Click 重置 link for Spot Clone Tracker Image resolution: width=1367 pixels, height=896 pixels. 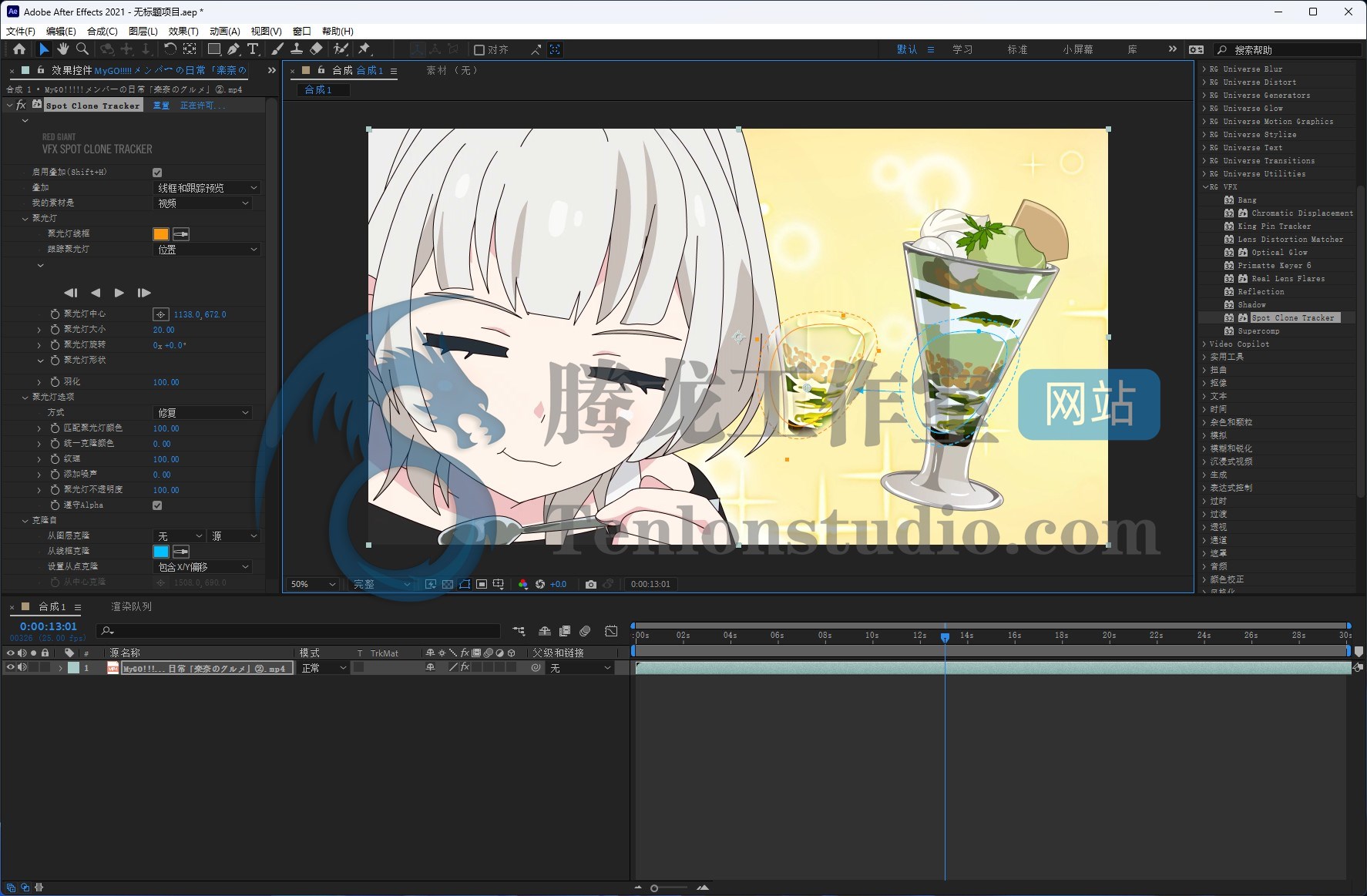pos(161,106)
